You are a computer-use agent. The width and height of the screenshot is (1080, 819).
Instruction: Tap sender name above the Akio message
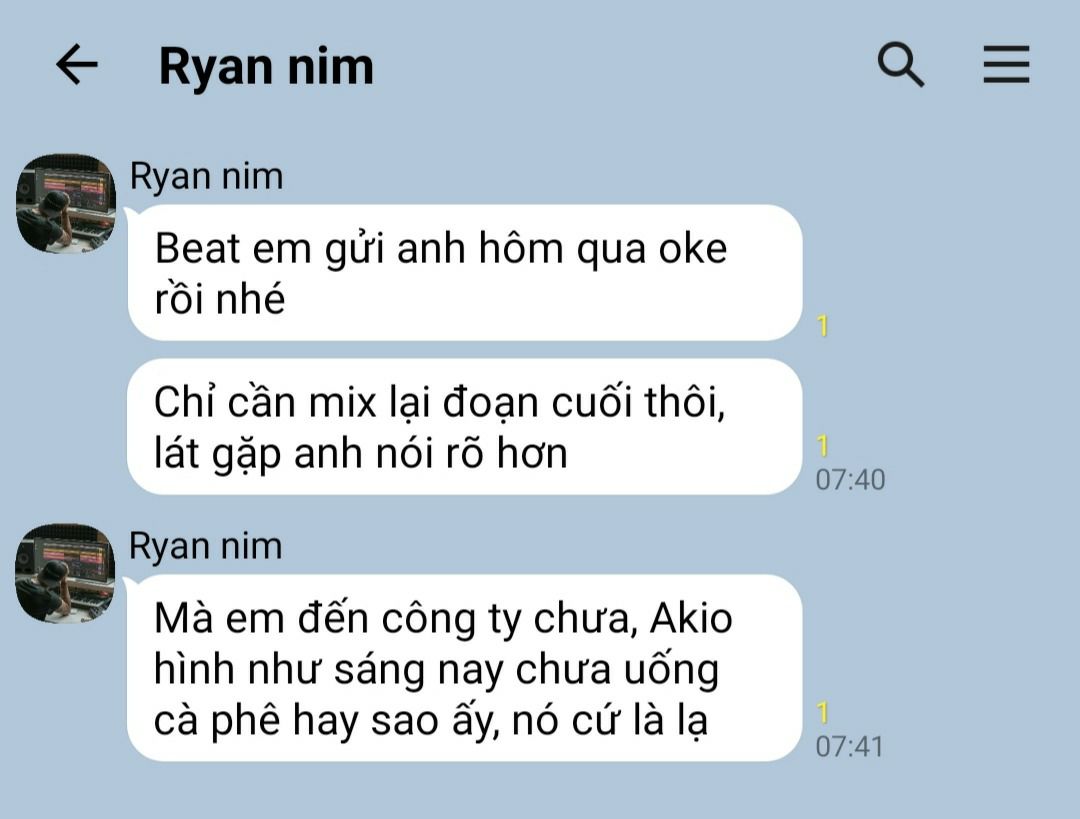point(206,546)
